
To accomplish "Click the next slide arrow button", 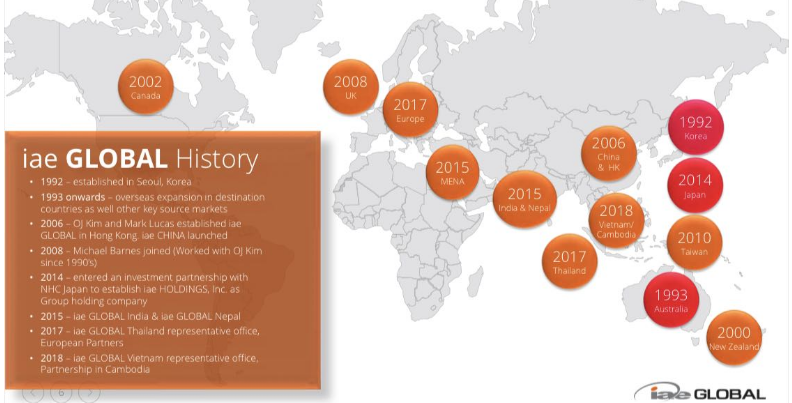I will click(89, 392).
